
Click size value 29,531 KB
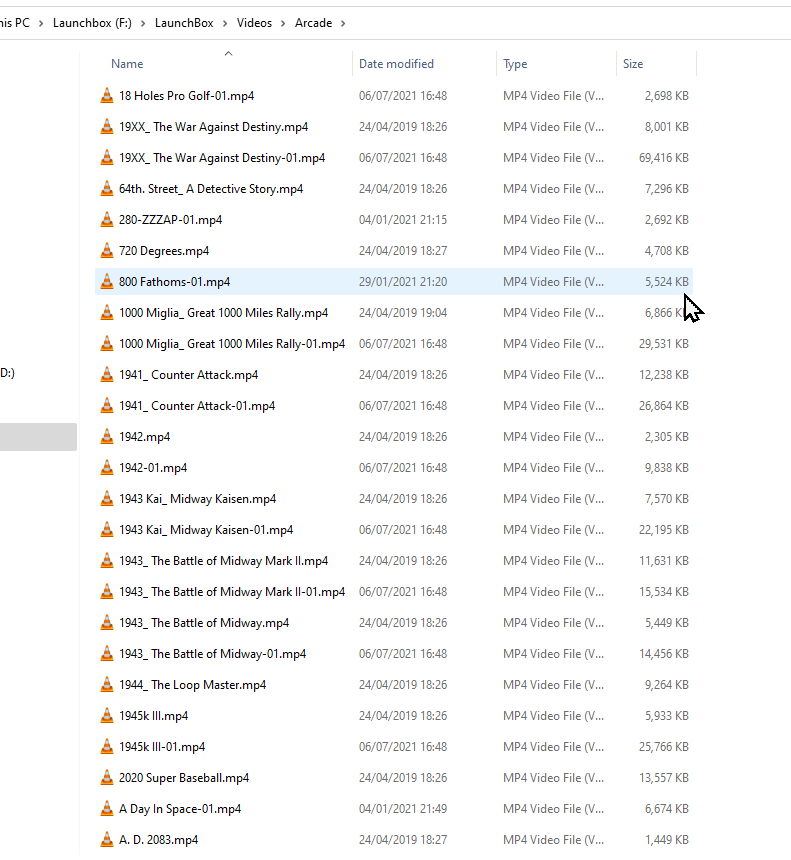[x=663, y=343]
